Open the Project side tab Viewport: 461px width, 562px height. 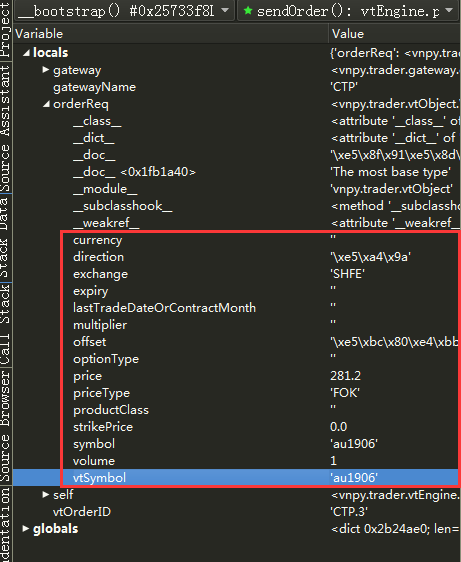pos(5,29)
